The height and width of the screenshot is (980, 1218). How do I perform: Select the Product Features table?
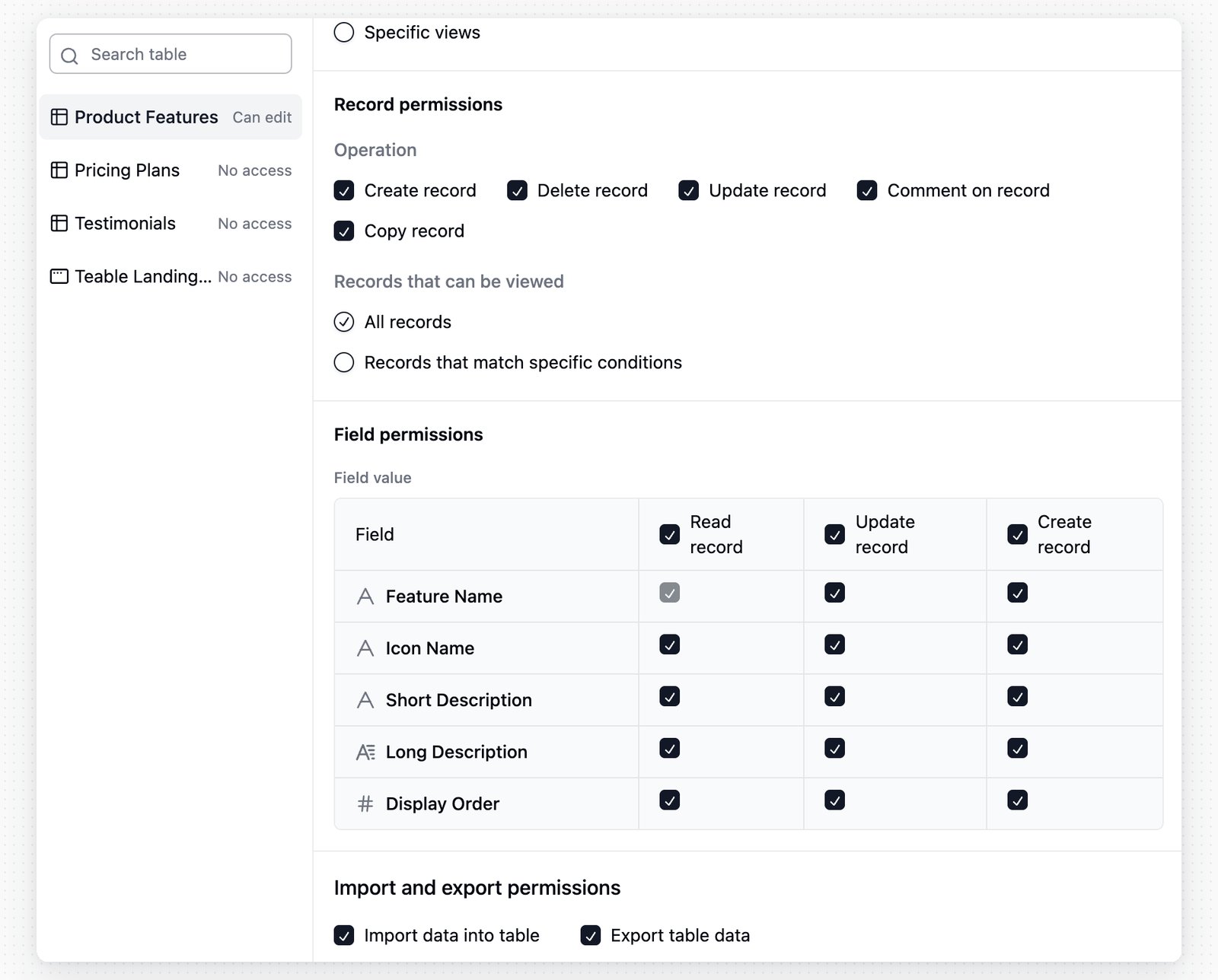[x=171, y=117]
